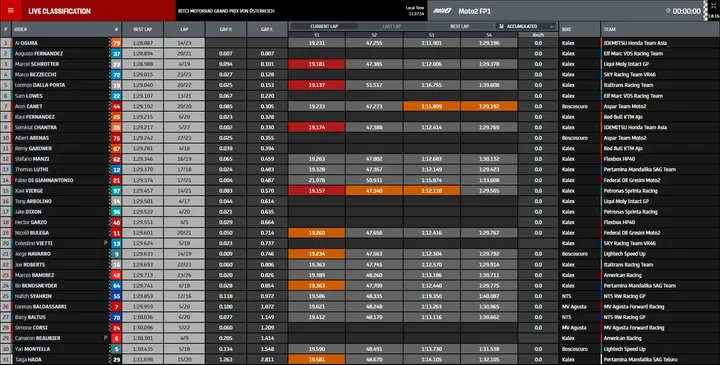Screen dimensions: 720x365
Task: Click the orange 47.340 S2 time for Vierge
Action: point(374,191)
